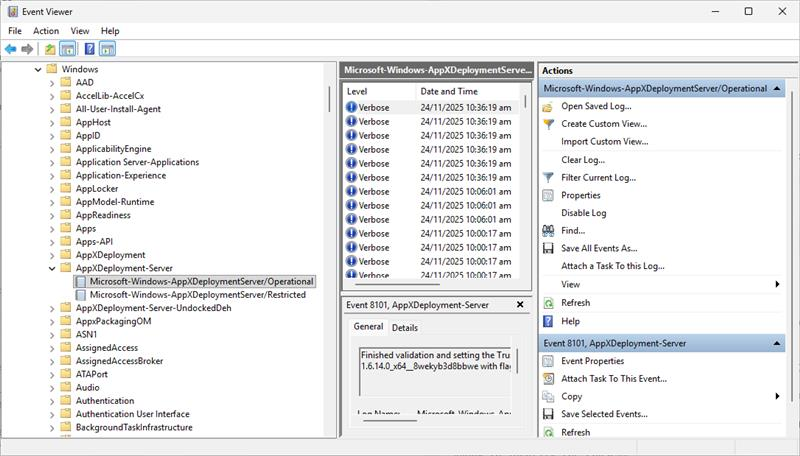Viewport: 800px width, 456px height.
Task: Click Open Saved Log action text
Action: click(x=596, y=106)
